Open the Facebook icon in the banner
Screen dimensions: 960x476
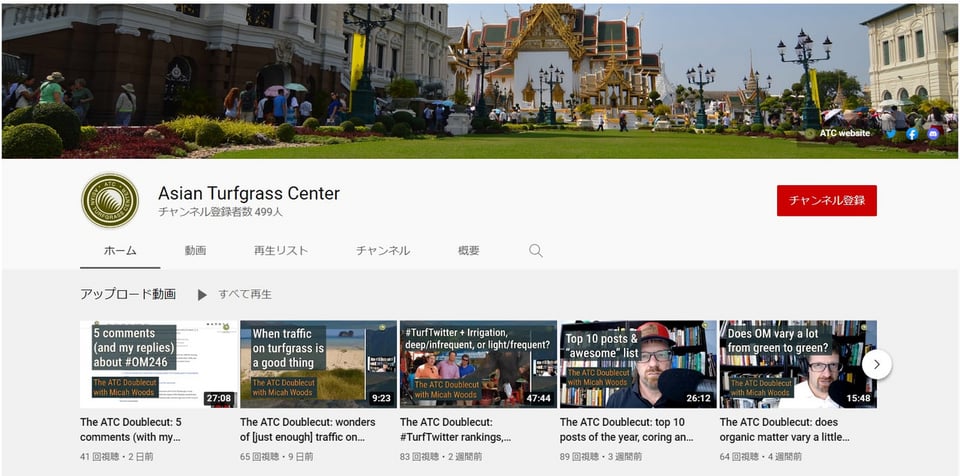point(912,134)
